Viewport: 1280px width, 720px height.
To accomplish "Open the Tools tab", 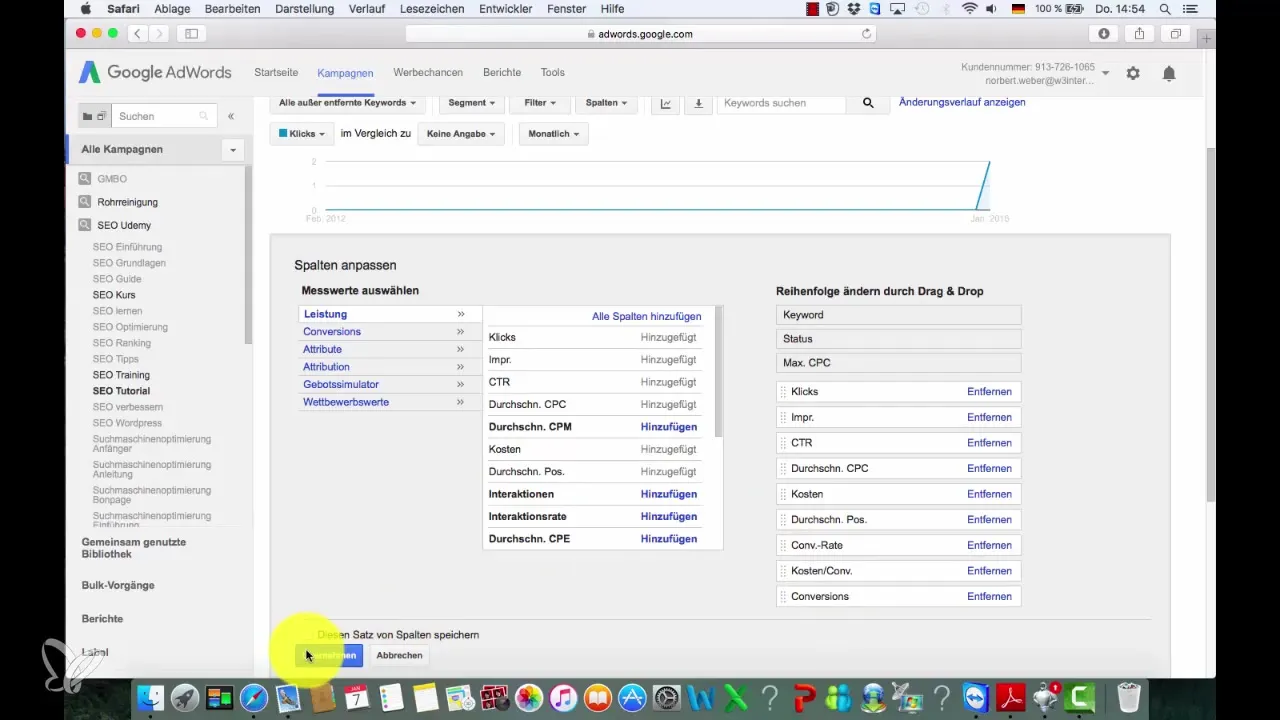I will (553, 73).
